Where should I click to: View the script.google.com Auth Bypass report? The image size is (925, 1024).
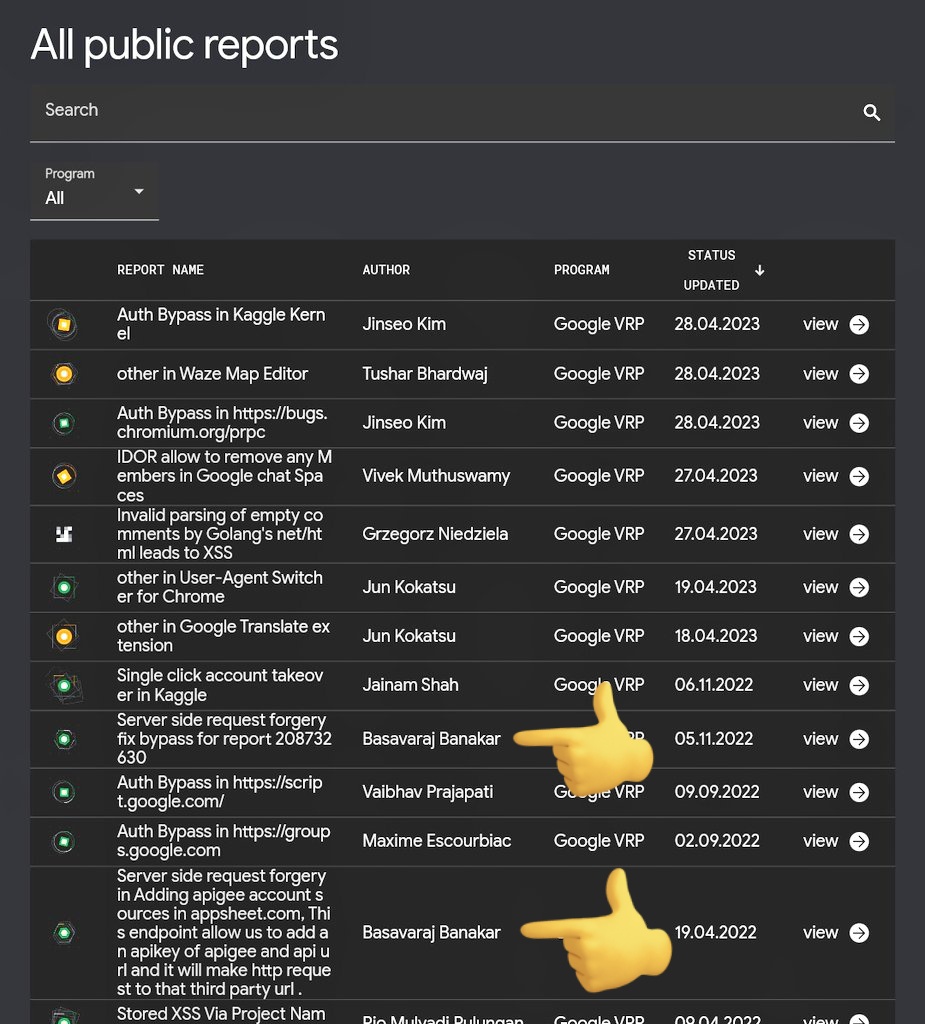coord(820,792)
